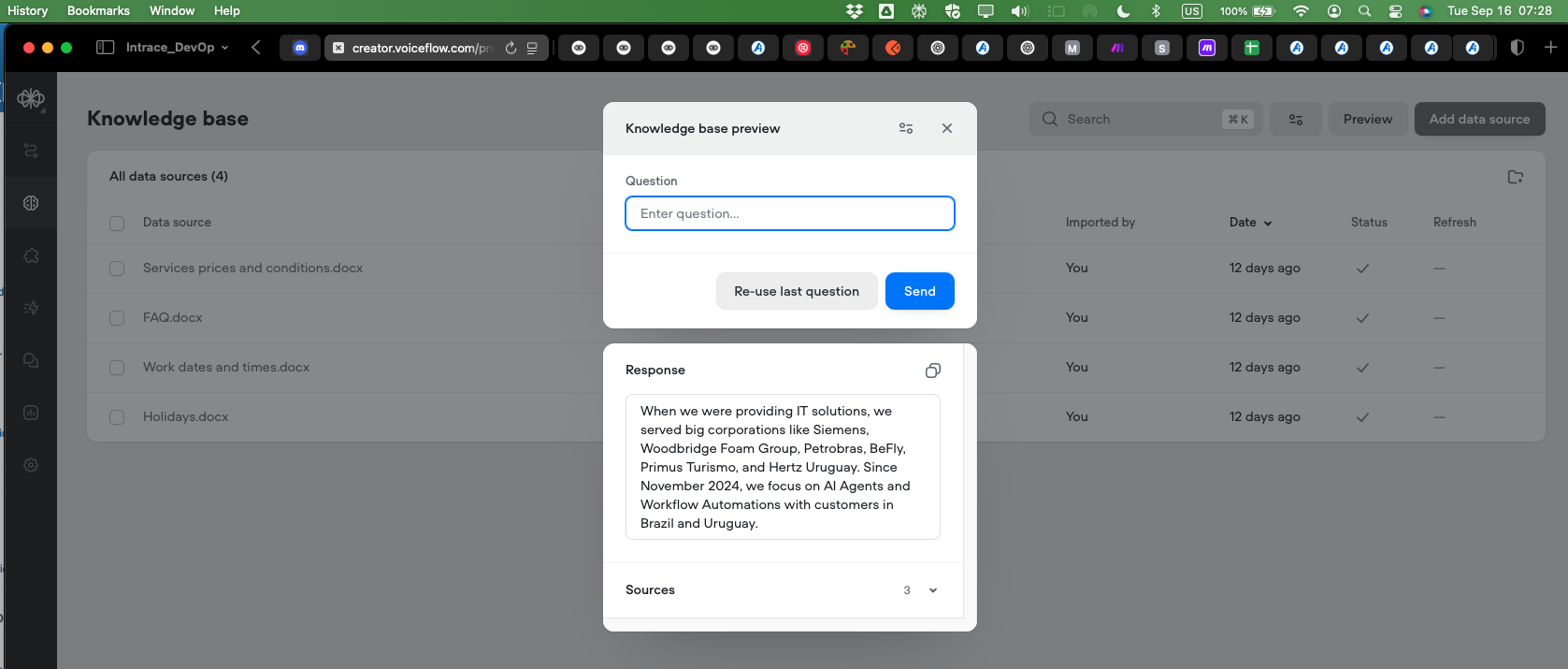Open Bluetooth menu bar icon

coord(1156,11)
